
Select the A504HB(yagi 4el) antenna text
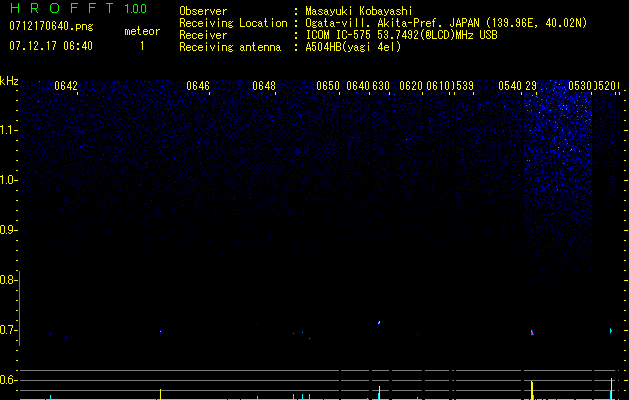pos(353,47)
